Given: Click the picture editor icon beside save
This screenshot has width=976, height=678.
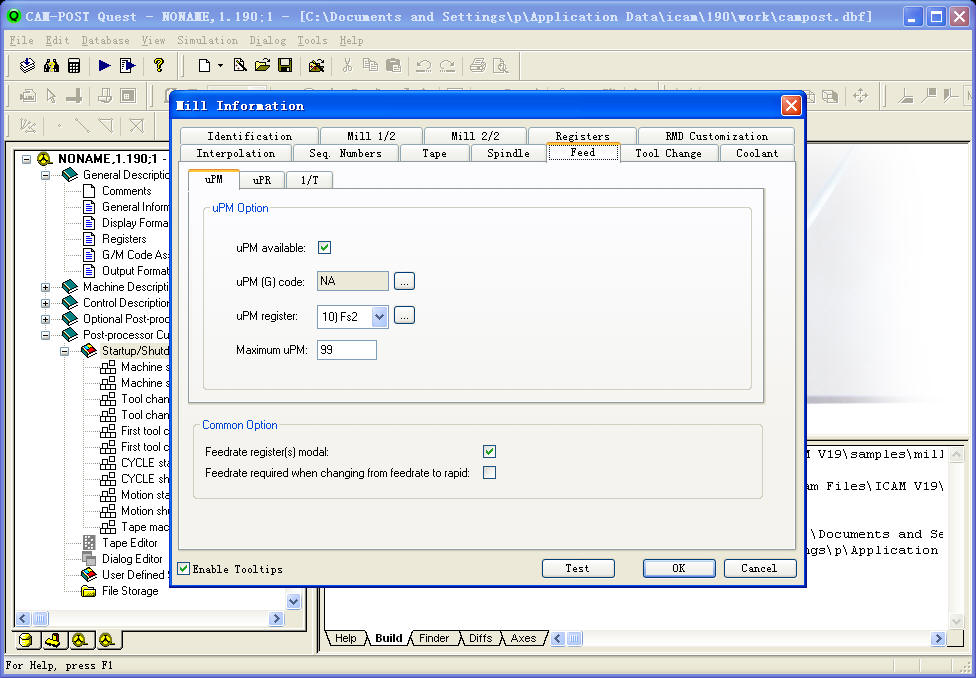Looking at the screenshot, I should tap(316, 65).
